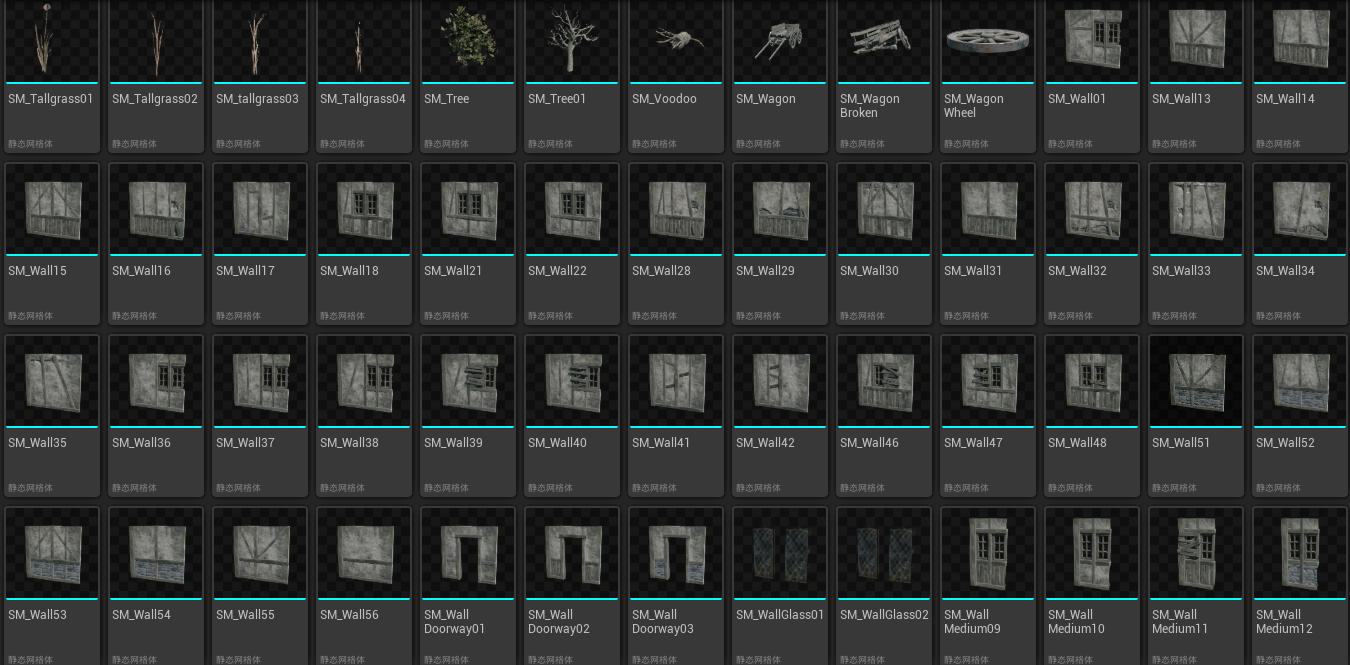Click the SM_Wall31 name label
This screenshot has height=665, width=1350.
973,271
